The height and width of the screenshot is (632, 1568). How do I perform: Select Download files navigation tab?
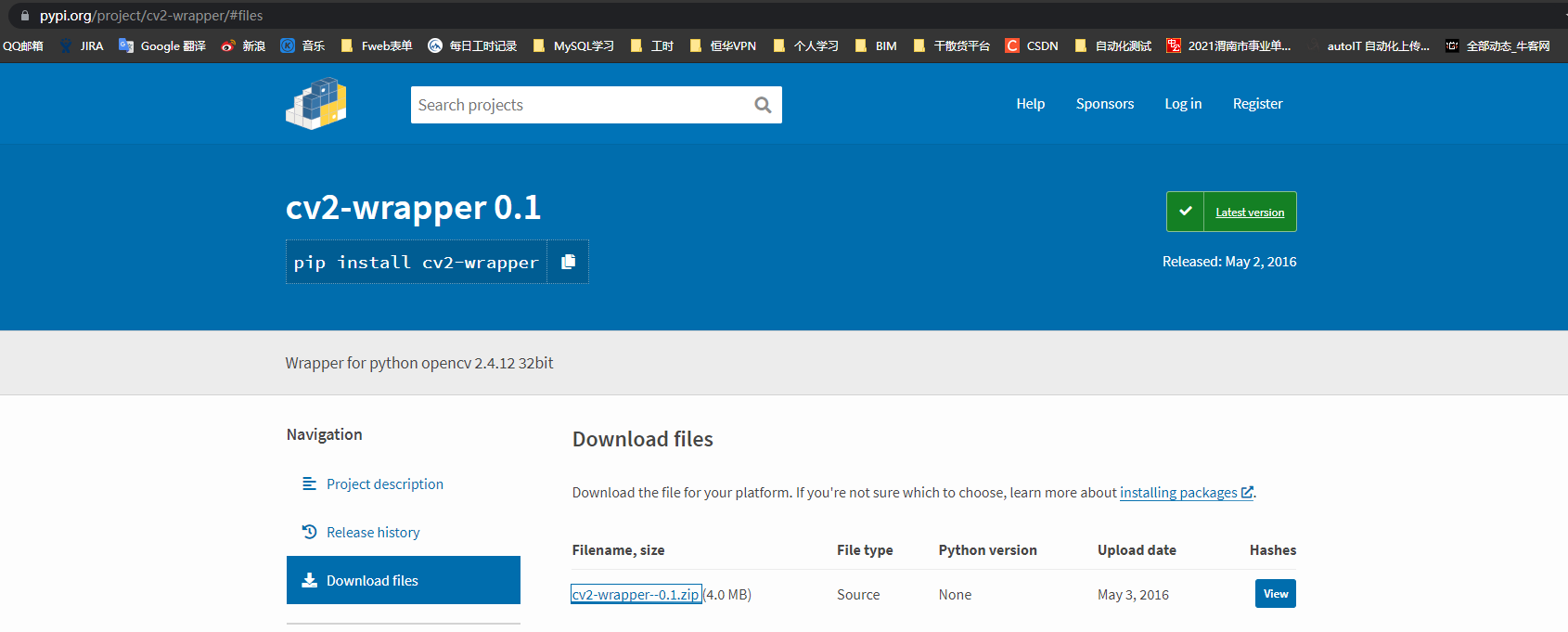[x=404, y=580]
